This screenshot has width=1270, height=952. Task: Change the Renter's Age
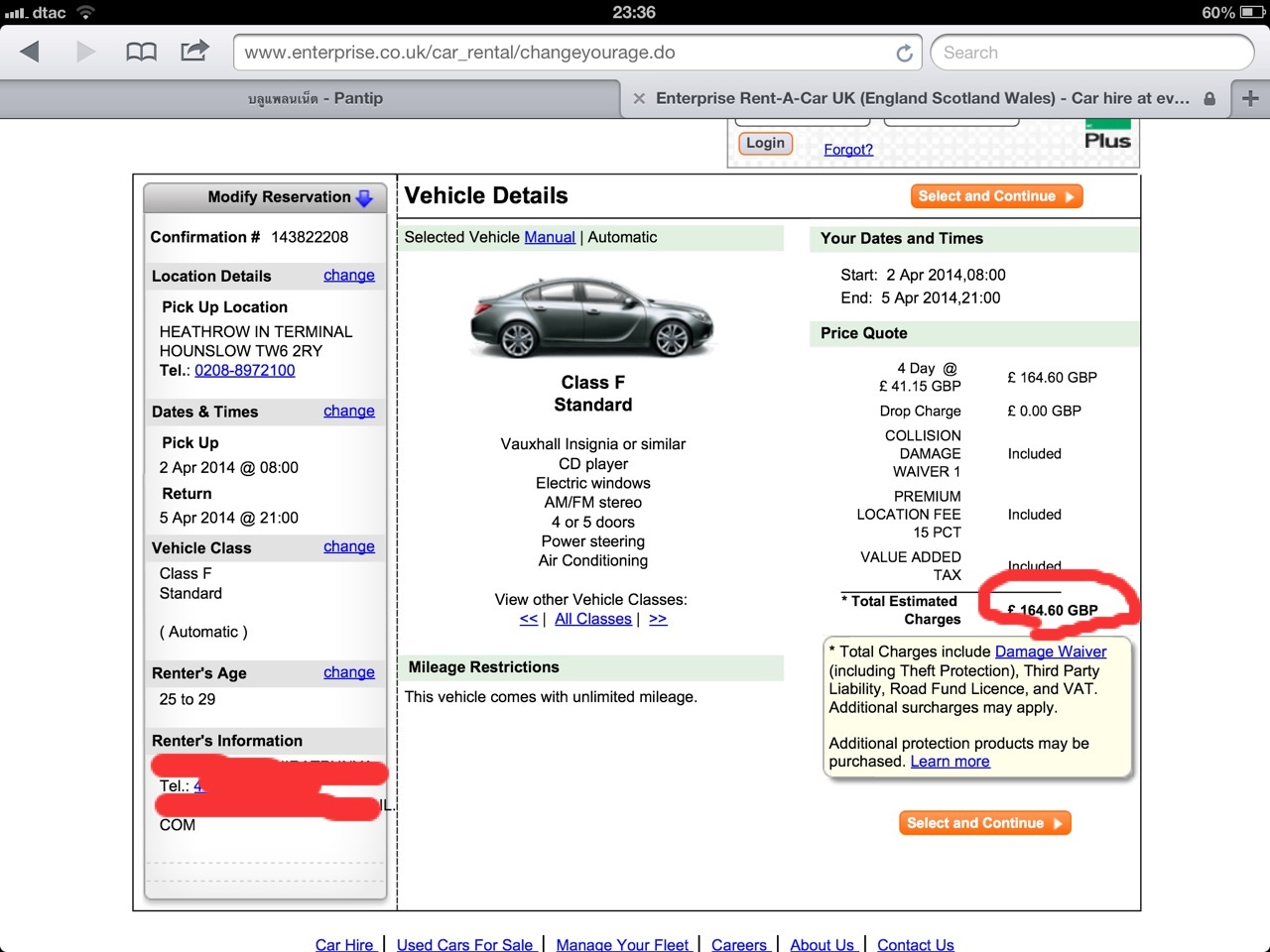coord(349,673)
